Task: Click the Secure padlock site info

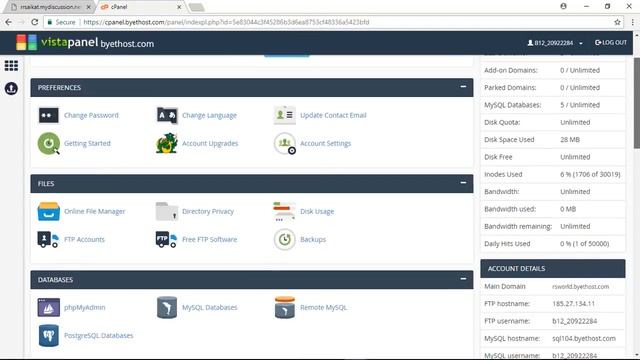Action: coord(61,22)
